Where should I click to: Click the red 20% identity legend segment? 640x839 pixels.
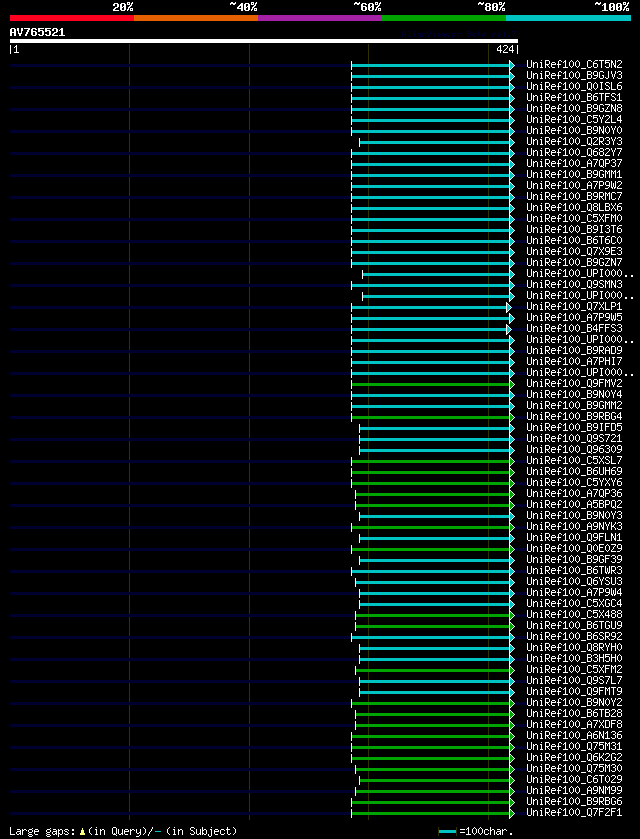click(x=72, y=18)
